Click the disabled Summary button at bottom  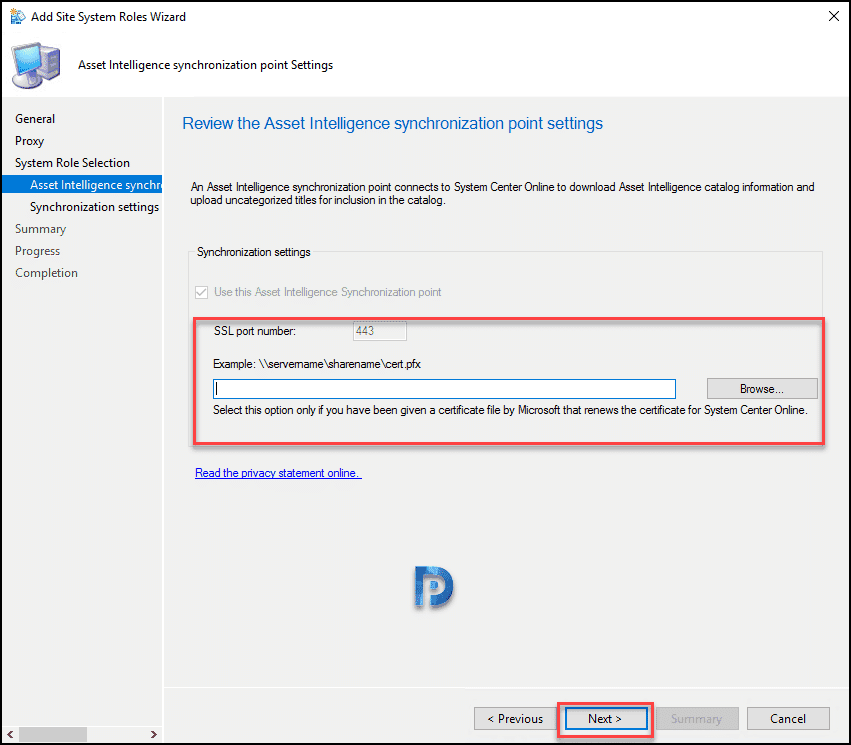click(697, 719)
